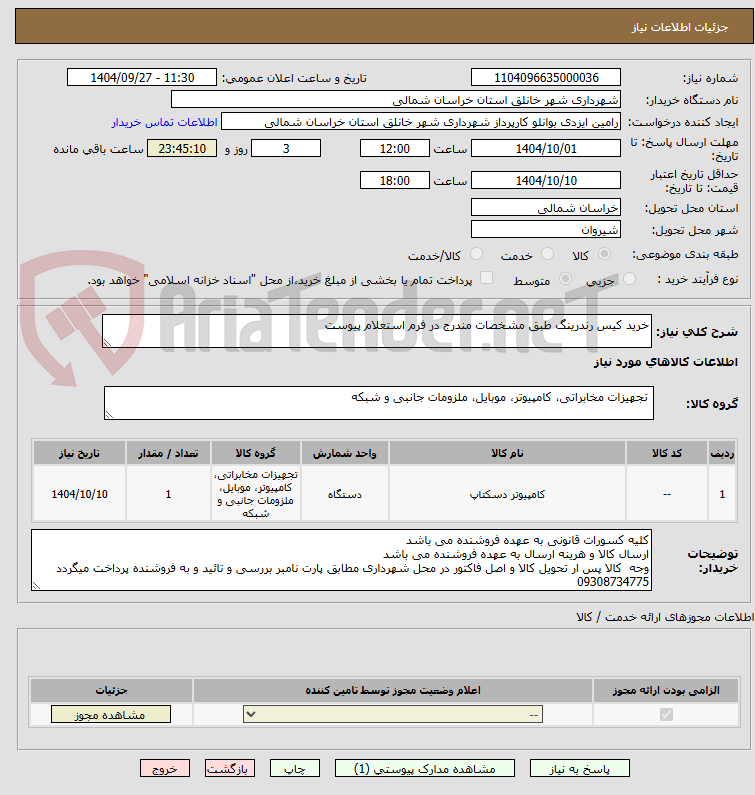Viewport: 755px width, 795px height.
Task: Toggle the اسناد خزانه اسلامی payment checkbox
Action: coord(486,278)
